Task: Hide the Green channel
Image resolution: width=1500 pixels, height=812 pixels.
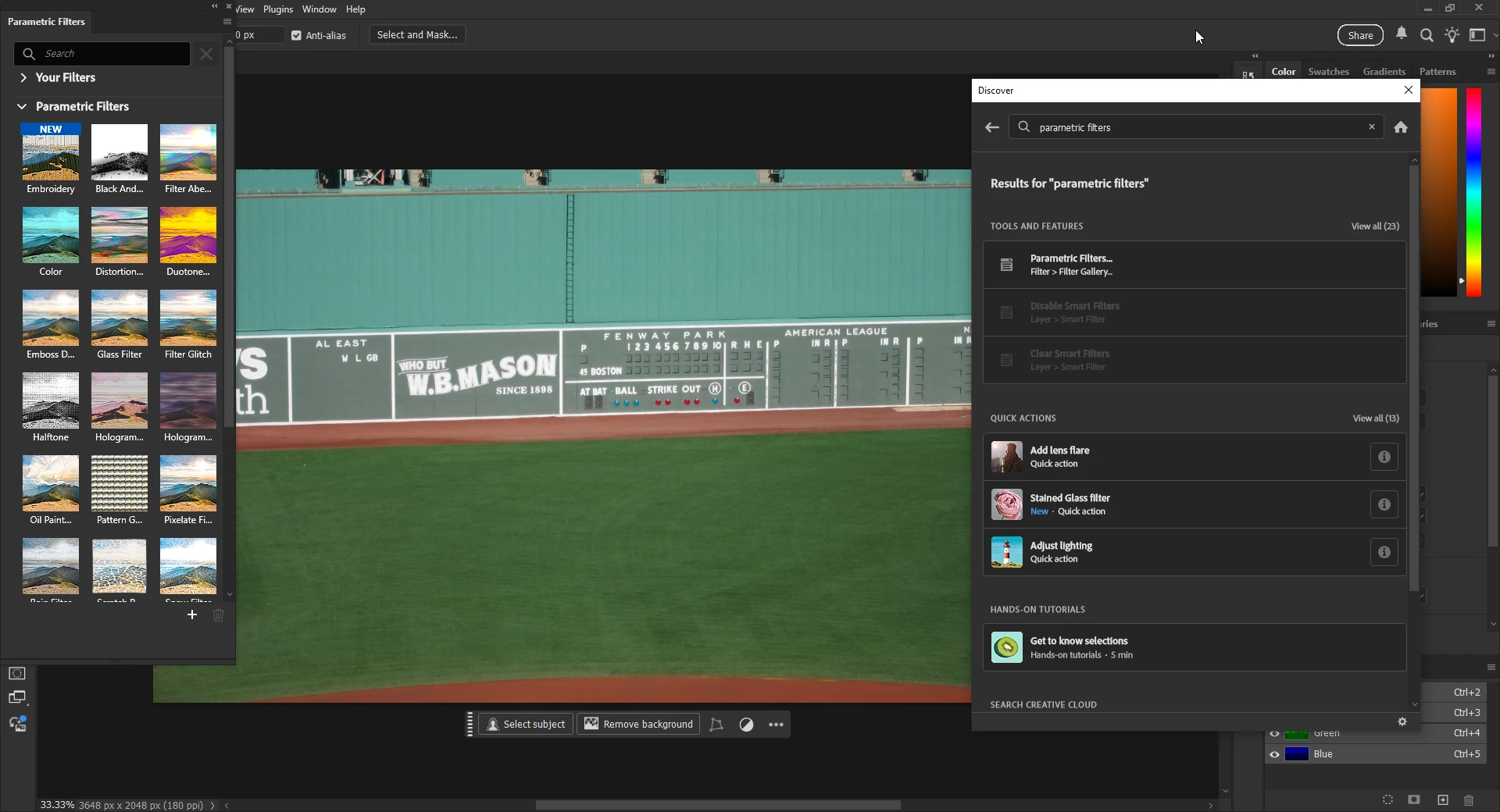Action: 1275,734
